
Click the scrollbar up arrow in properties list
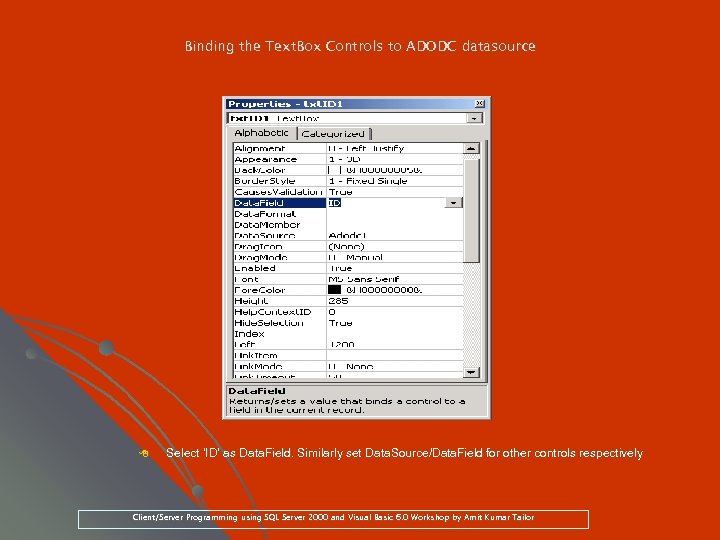[471, 148]
